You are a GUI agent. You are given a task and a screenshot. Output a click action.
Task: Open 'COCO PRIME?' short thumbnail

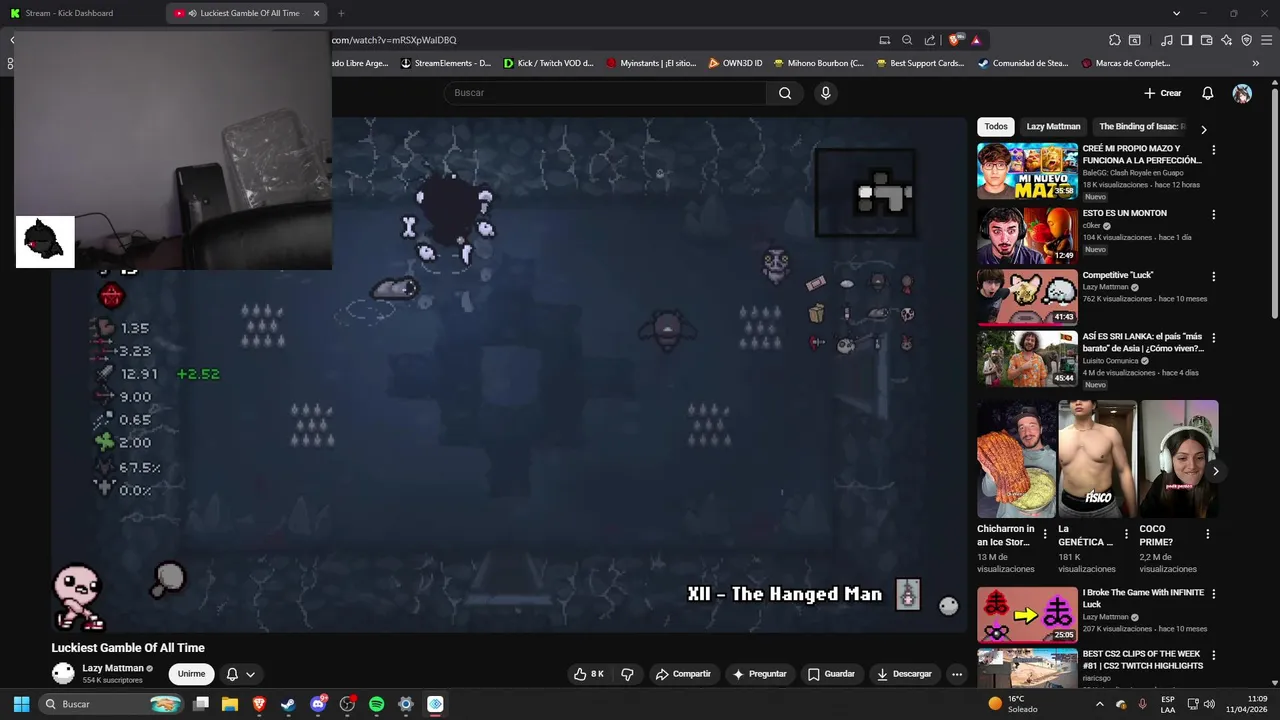tap(1179, 459)
